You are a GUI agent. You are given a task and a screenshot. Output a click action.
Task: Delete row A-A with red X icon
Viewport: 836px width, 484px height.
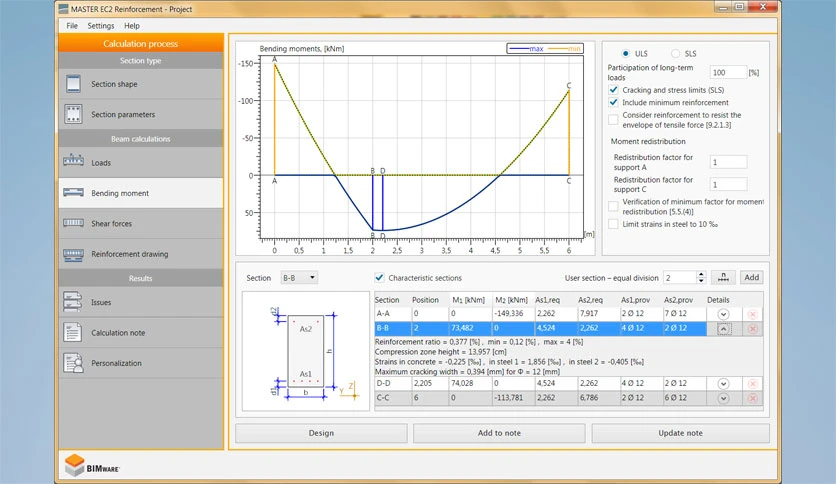pyautogui.click(x=752, y=314)
